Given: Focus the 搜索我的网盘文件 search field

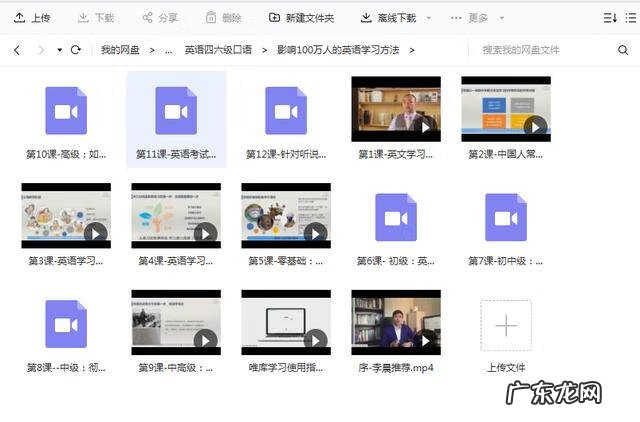Looking at the screenshot, I should click(543, 50).
